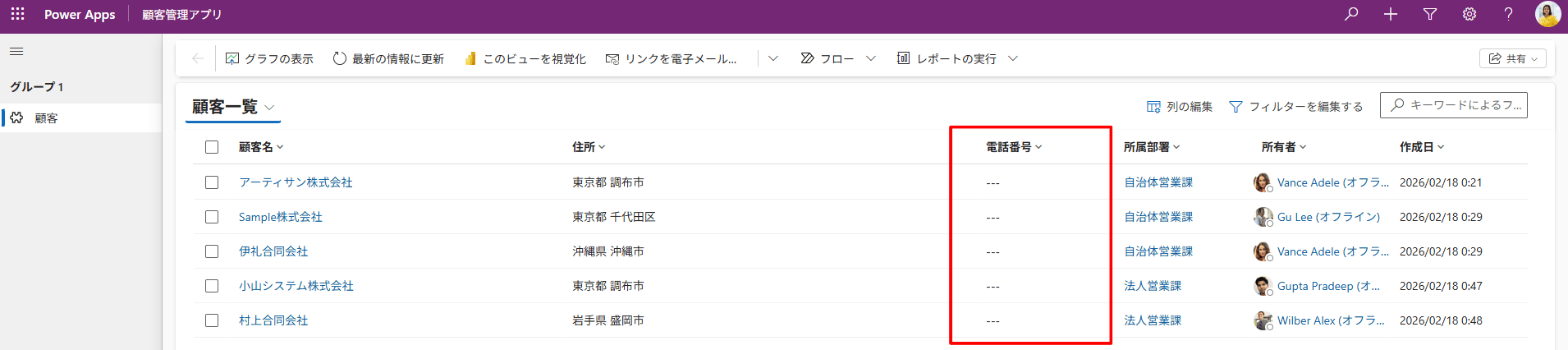Toggle the hamburger navigation menu
1568x350 pixels.
pyautogui.click(x=16, y=52)
